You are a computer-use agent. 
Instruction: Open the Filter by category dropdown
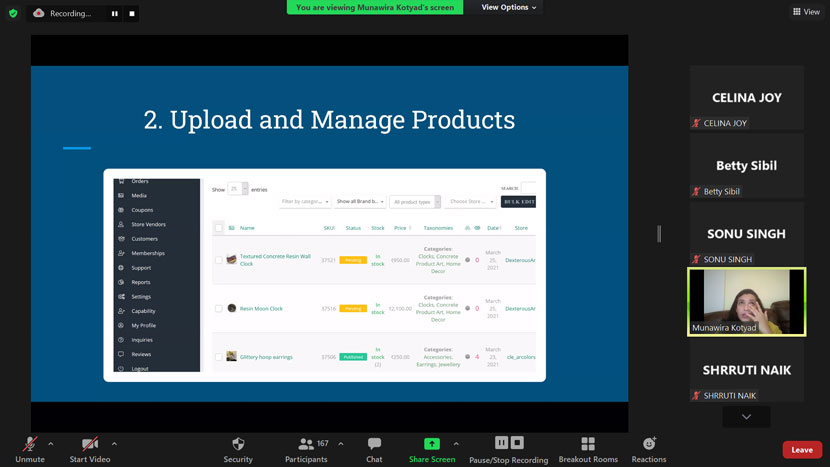(x=305, y=202)
